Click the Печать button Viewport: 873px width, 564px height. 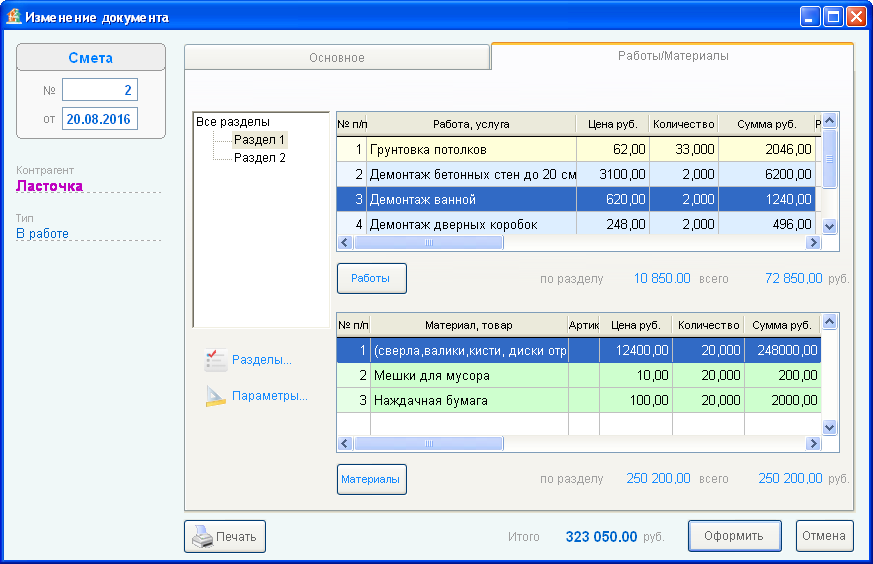click(x=225, y=537)
